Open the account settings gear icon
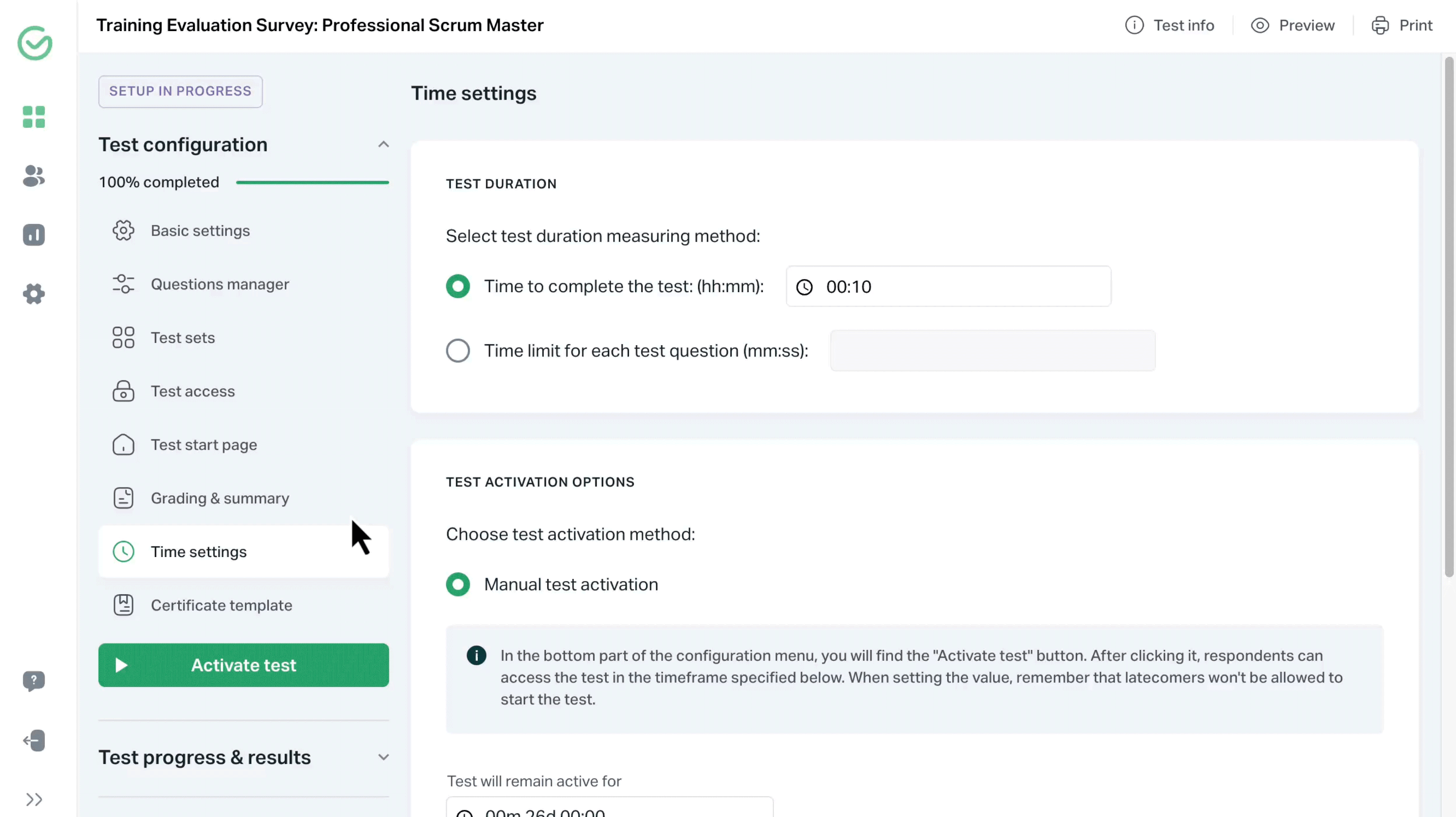Image resolution: width=1456 pixels, height=817 pixels. point(33,293)
